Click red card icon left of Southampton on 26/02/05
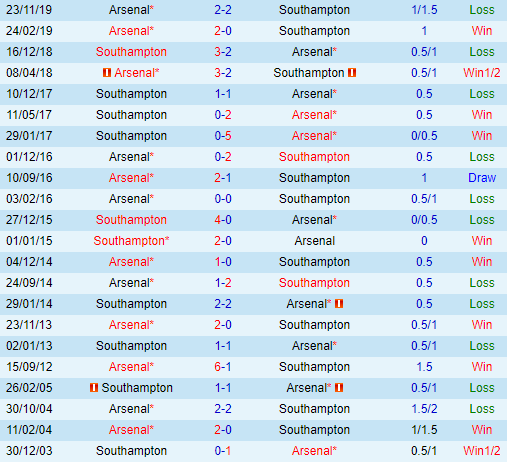 (x=94, y=387)
